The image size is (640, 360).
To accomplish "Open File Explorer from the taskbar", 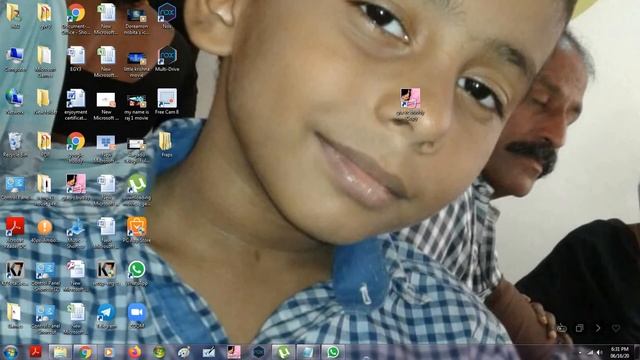I will pyautogui.click(x=60, y=352).
